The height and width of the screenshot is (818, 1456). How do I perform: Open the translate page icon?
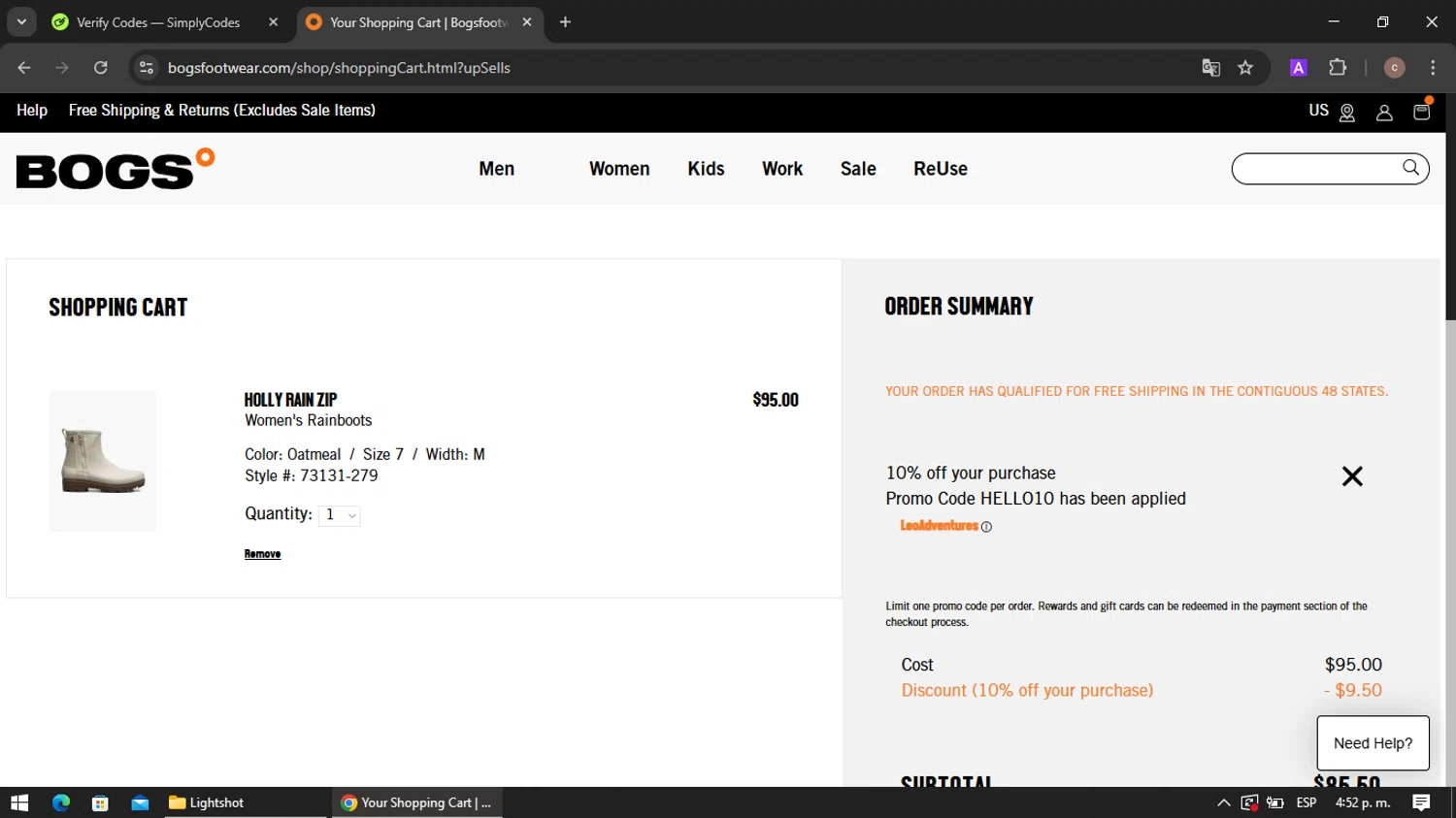click(x=1210, y=68)
